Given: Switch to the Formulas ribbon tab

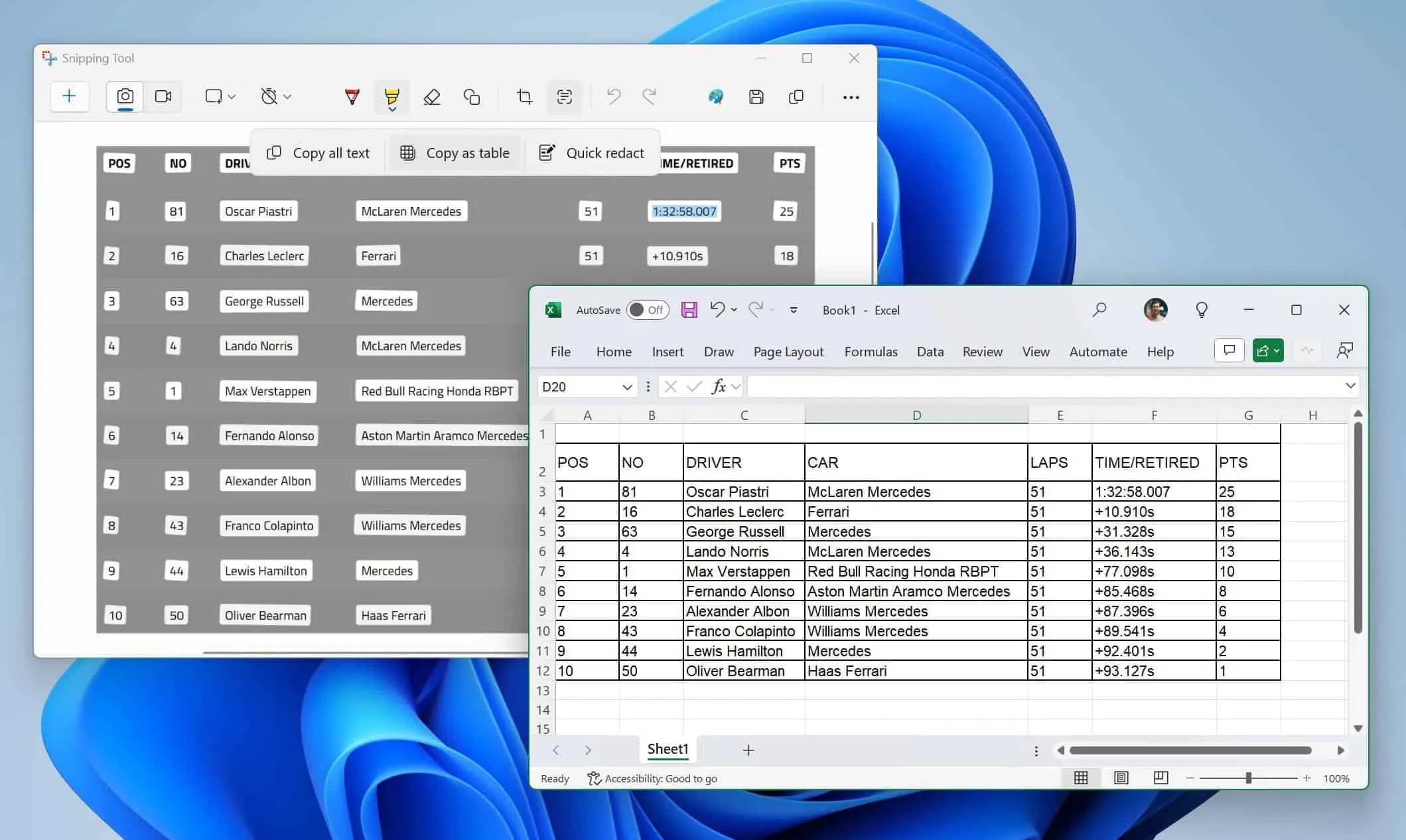Looking at the screenshot, I should (871, 352).
